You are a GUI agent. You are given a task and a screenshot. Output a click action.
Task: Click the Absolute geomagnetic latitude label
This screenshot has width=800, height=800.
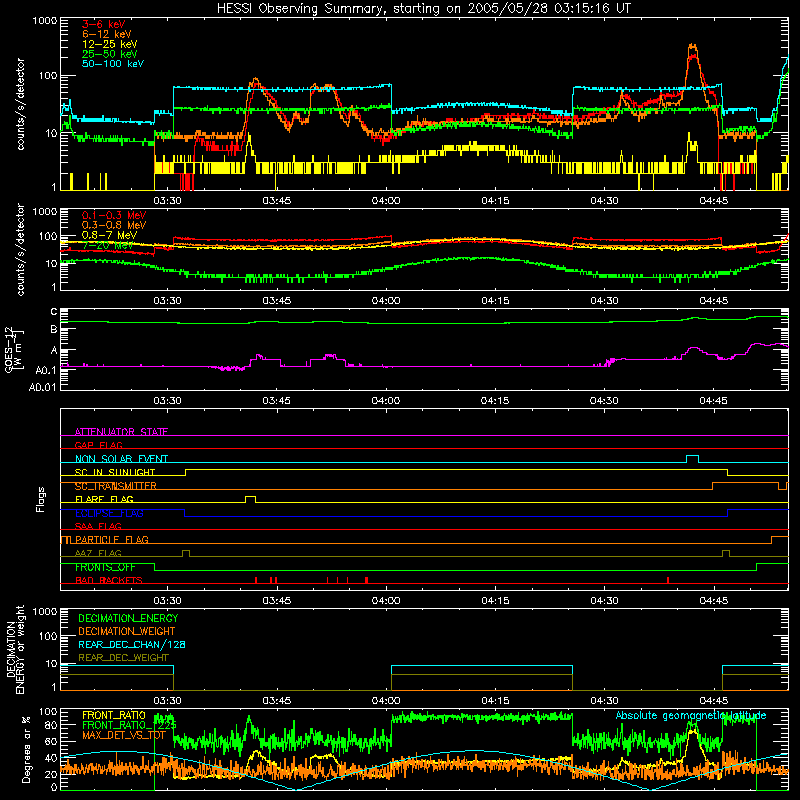pos(691,715)
